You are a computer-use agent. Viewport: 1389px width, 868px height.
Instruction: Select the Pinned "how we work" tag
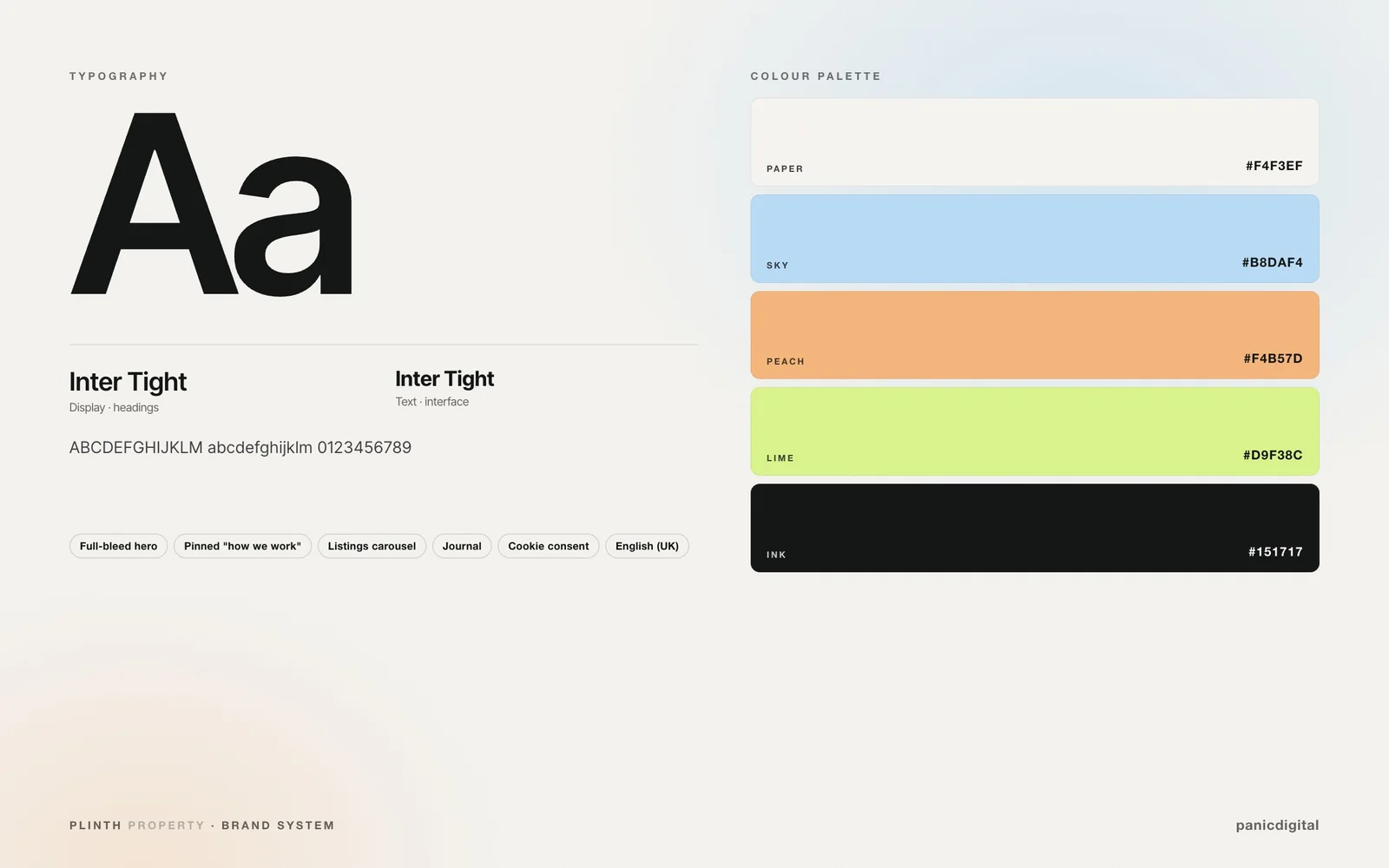(x=242, y=546)
